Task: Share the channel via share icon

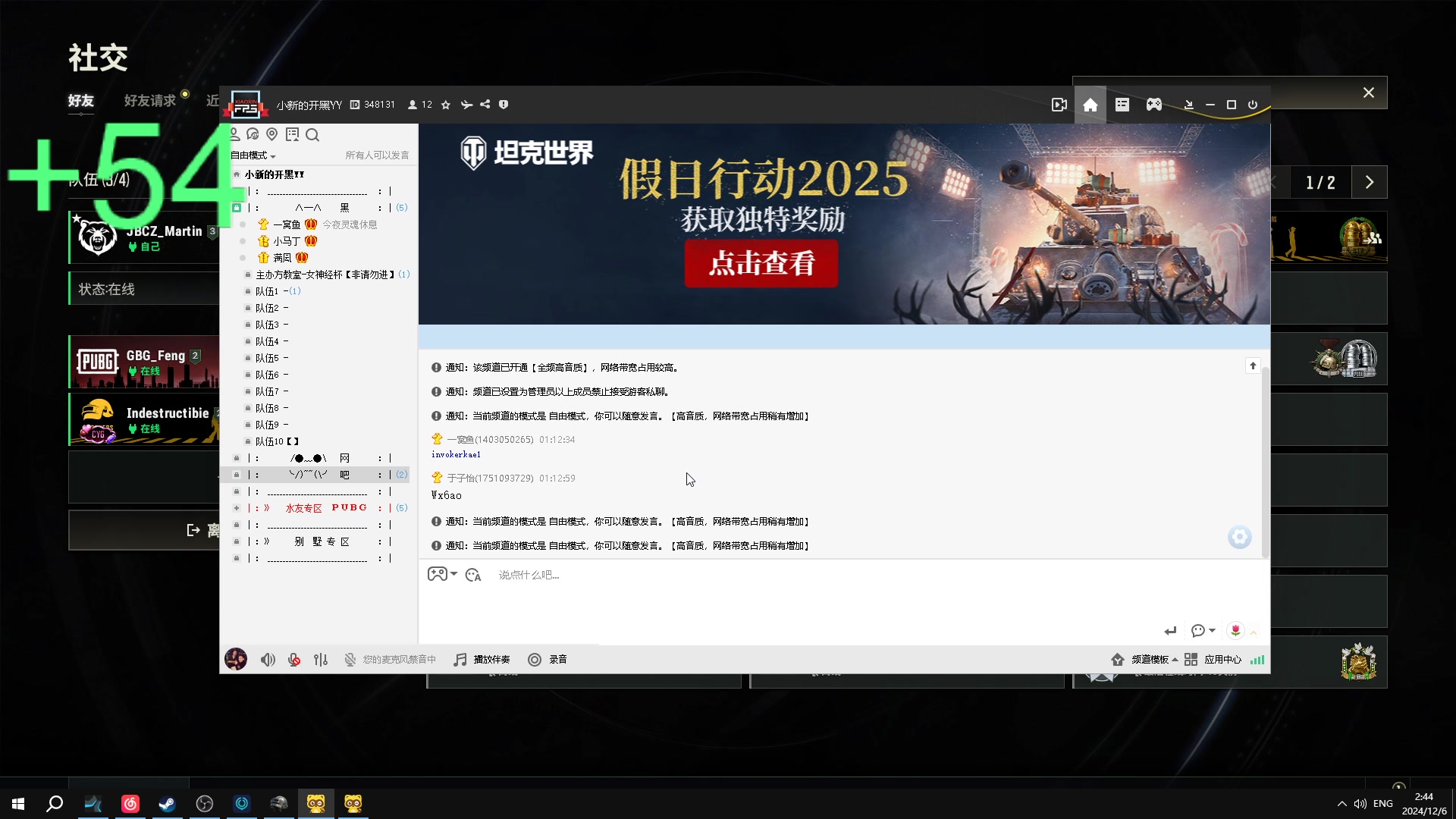Action: pyautogui.click(x=485, y=105)
